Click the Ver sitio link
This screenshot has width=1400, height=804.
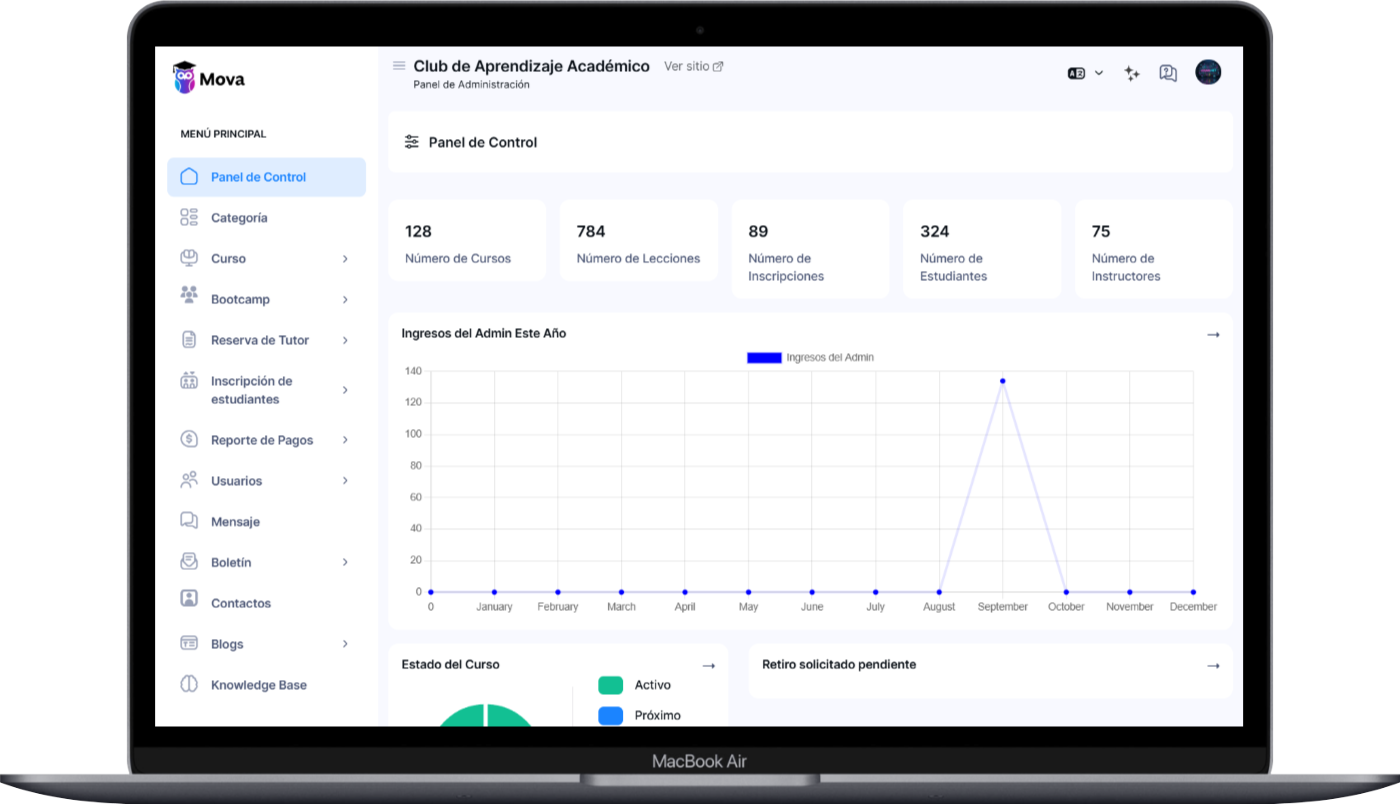(693, 66)
